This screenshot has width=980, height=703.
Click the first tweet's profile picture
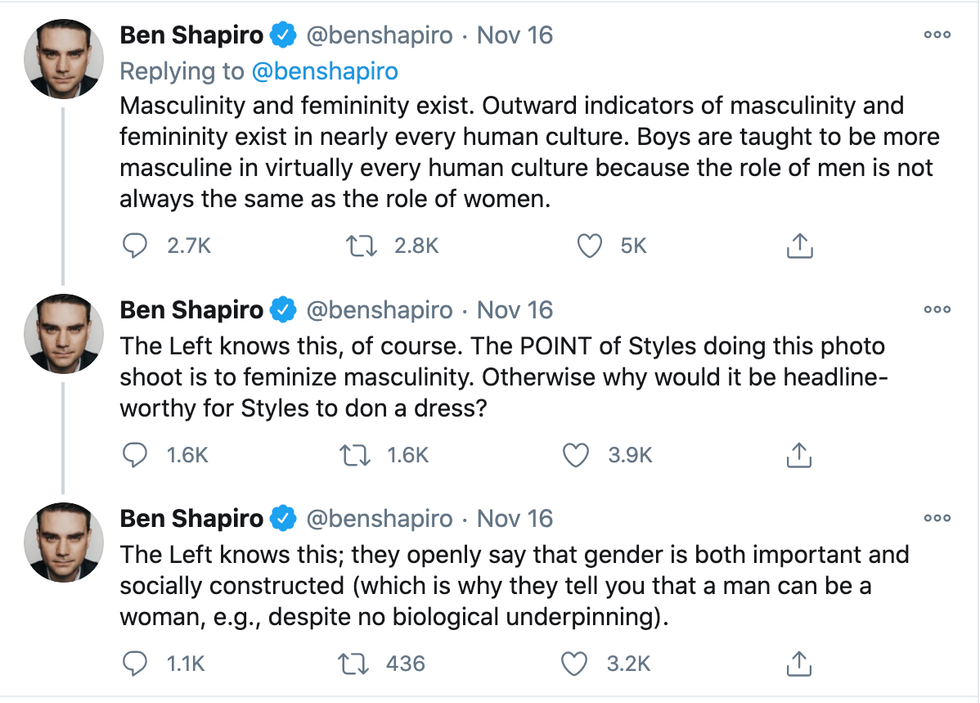tap(63, 59)
